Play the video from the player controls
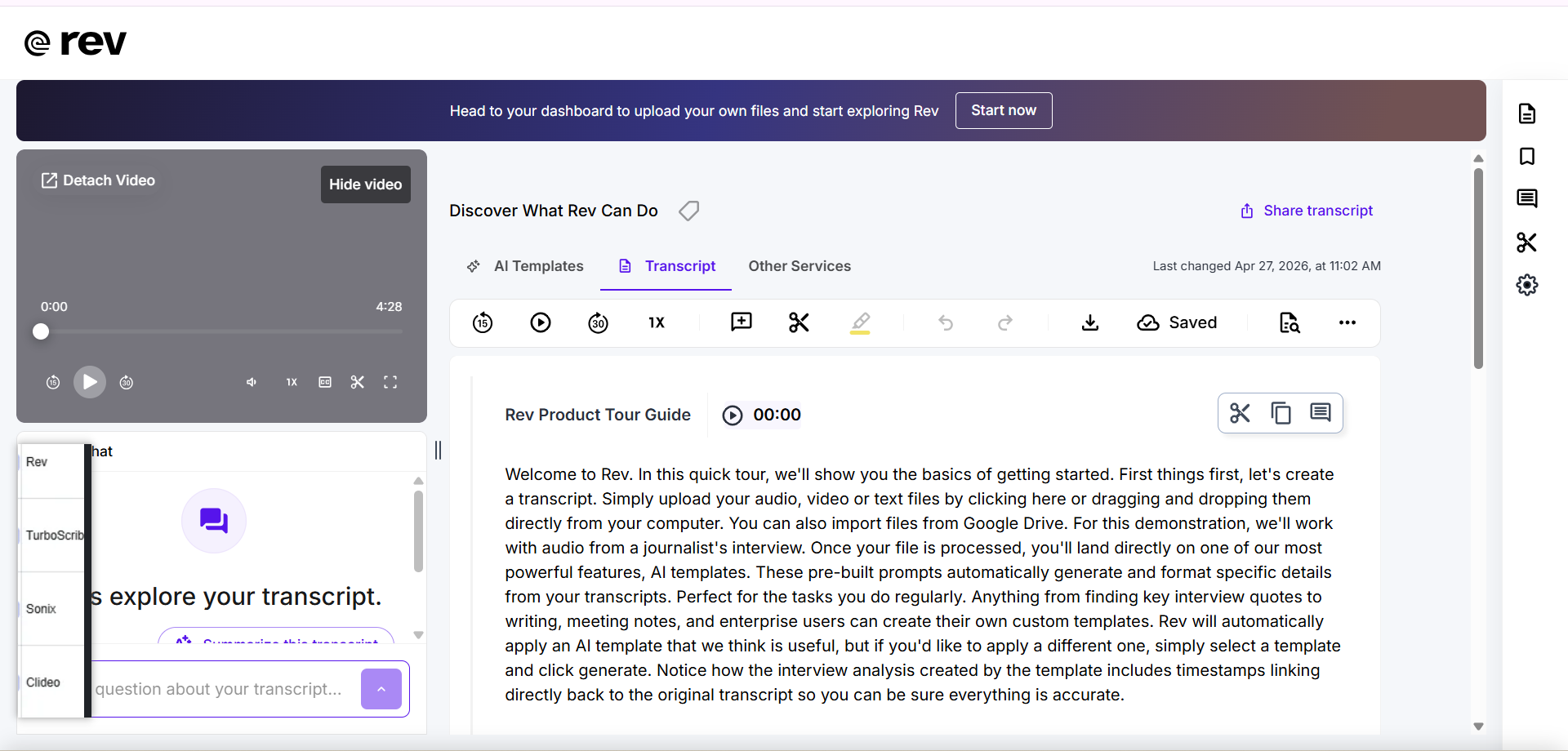 pyautogui.click(x=90, y=381)
